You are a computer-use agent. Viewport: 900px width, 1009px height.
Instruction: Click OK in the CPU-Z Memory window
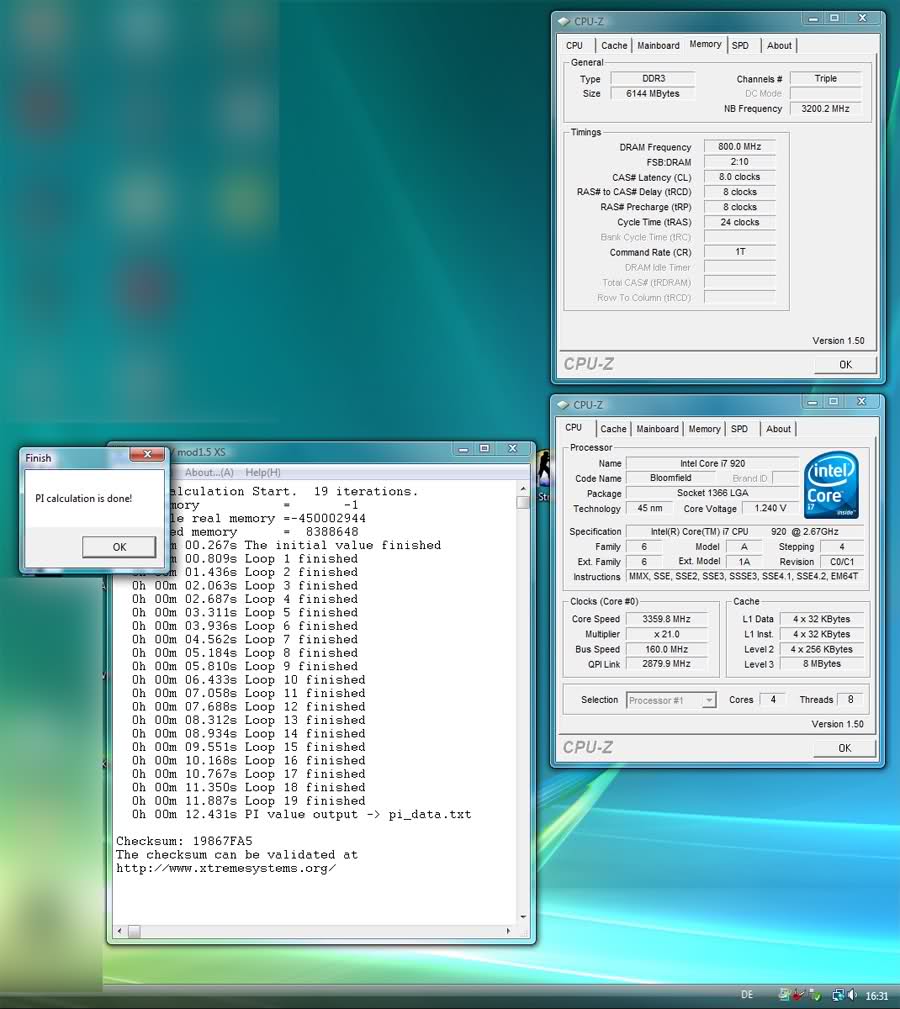(x=845, y=364)
